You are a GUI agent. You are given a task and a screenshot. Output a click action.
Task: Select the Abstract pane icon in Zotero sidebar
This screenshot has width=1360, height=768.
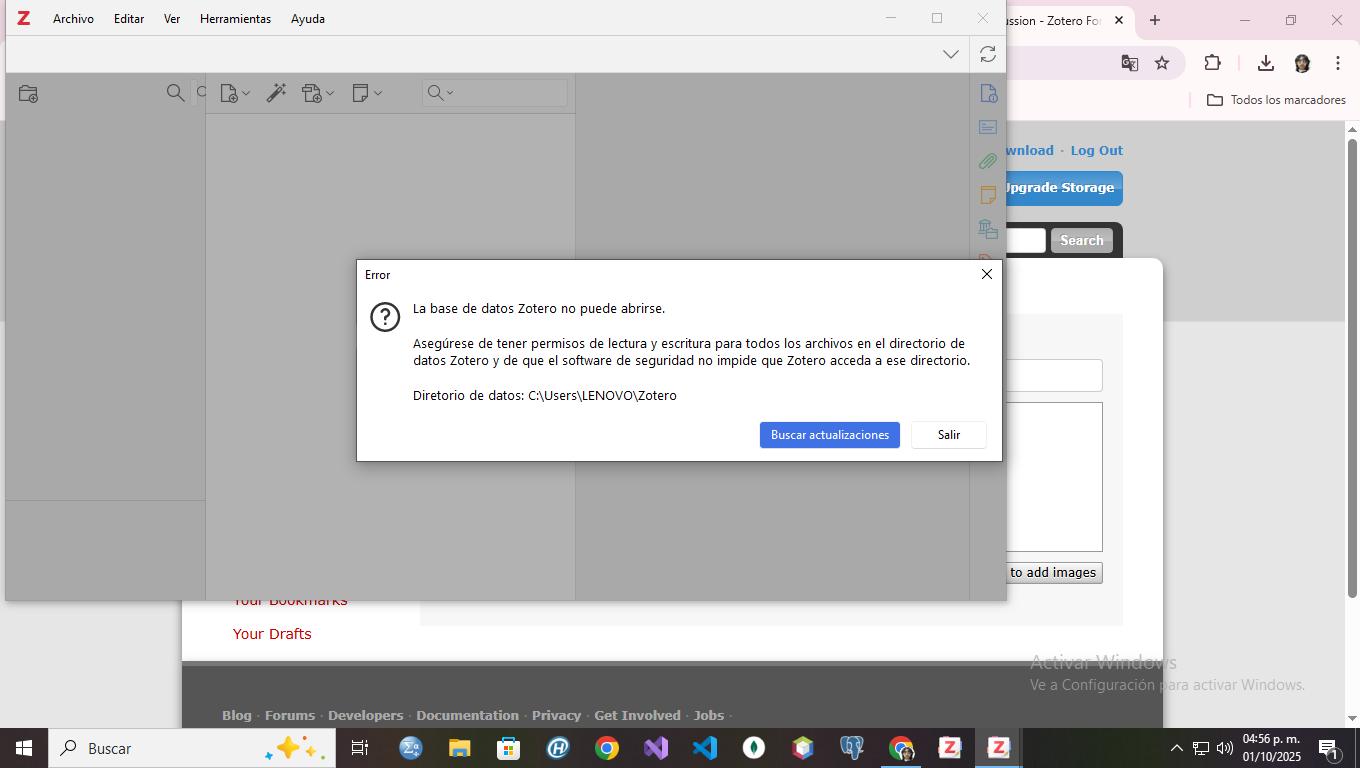coord(988,127)
